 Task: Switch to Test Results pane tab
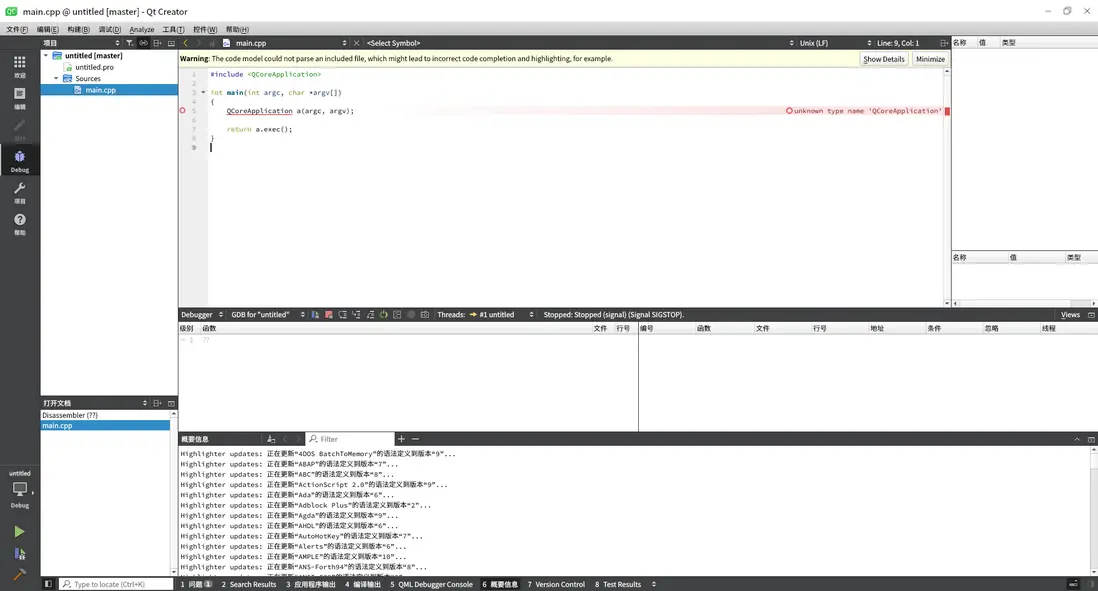[x=618, y=584]
